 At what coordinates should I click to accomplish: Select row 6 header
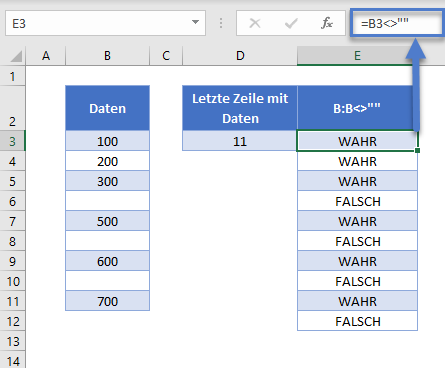coord(12,201)
